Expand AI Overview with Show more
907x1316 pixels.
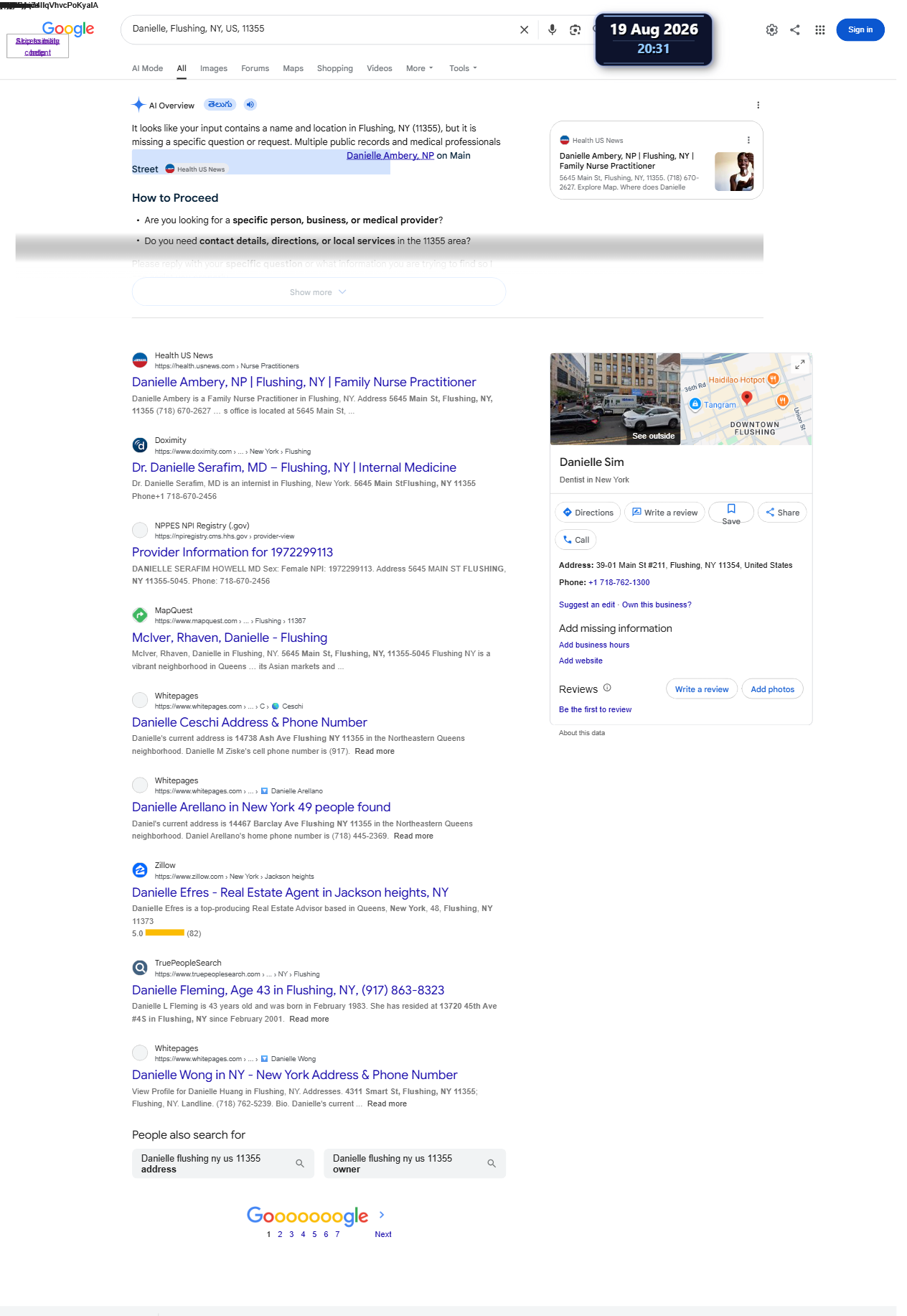point(319,292)
